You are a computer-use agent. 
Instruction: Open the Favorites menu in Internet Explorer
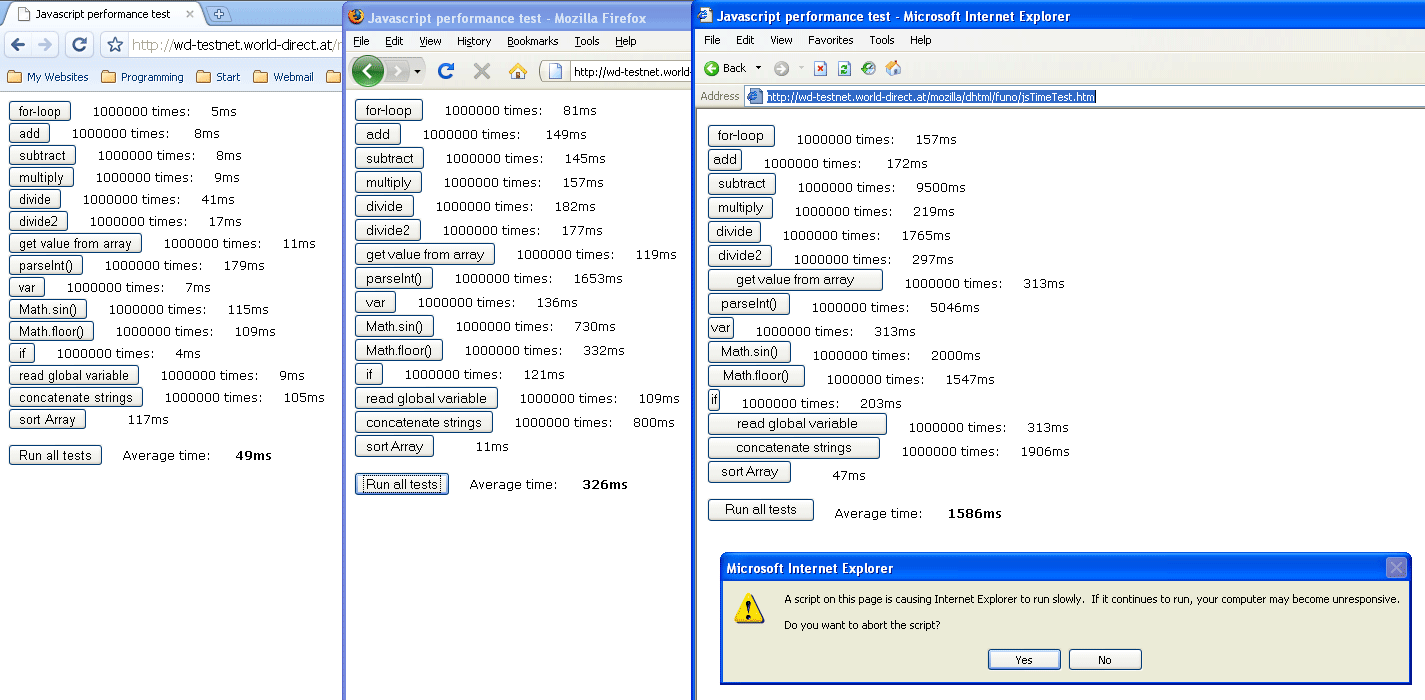coord(830,40)
